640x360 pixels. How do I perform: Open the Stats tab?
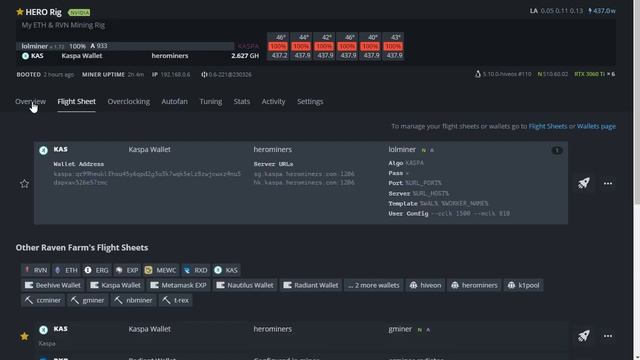tap(242, 102)
